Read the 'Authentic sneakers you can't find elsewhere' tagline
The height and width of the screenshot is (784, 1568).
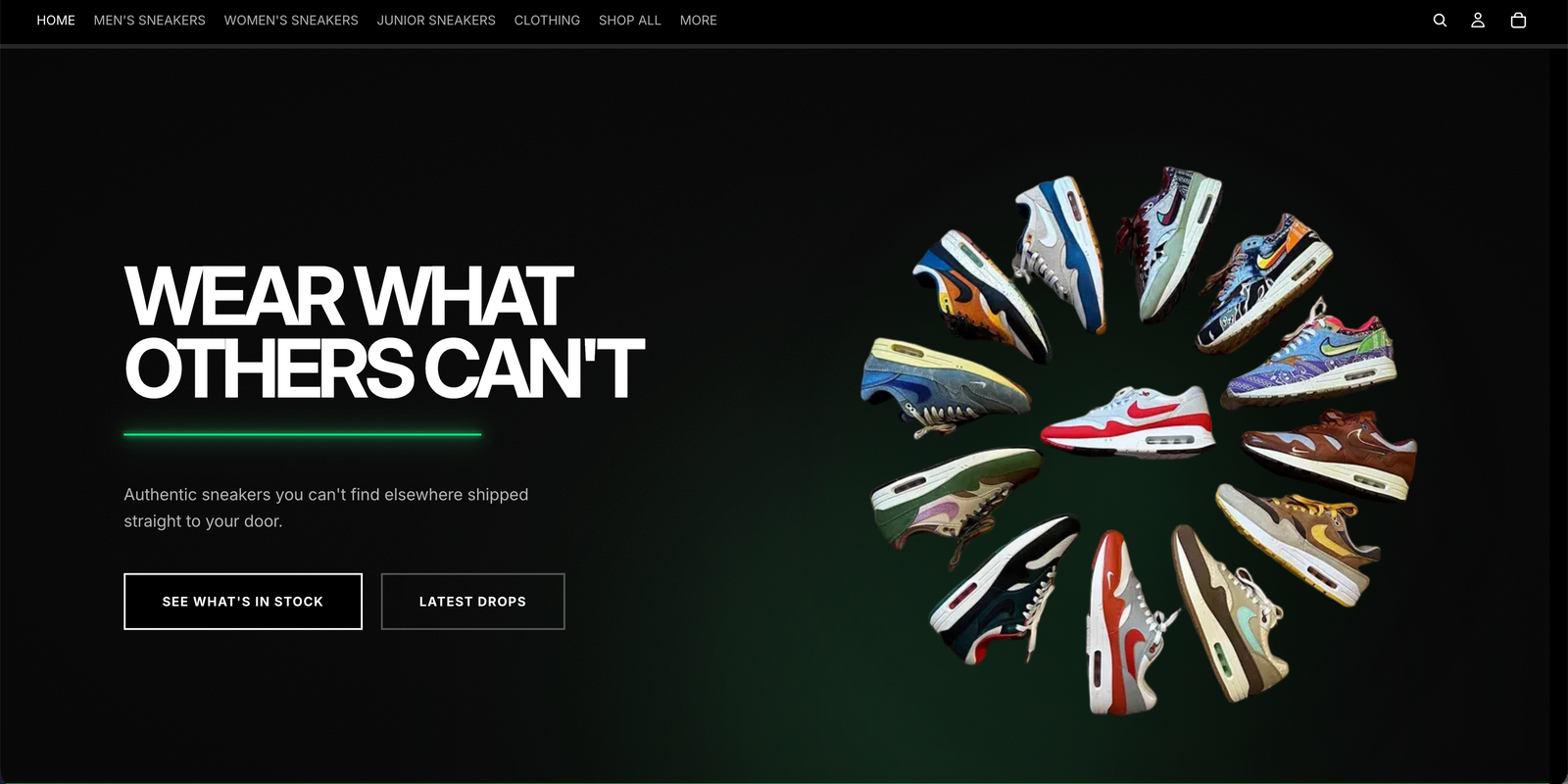click(326, 508)
